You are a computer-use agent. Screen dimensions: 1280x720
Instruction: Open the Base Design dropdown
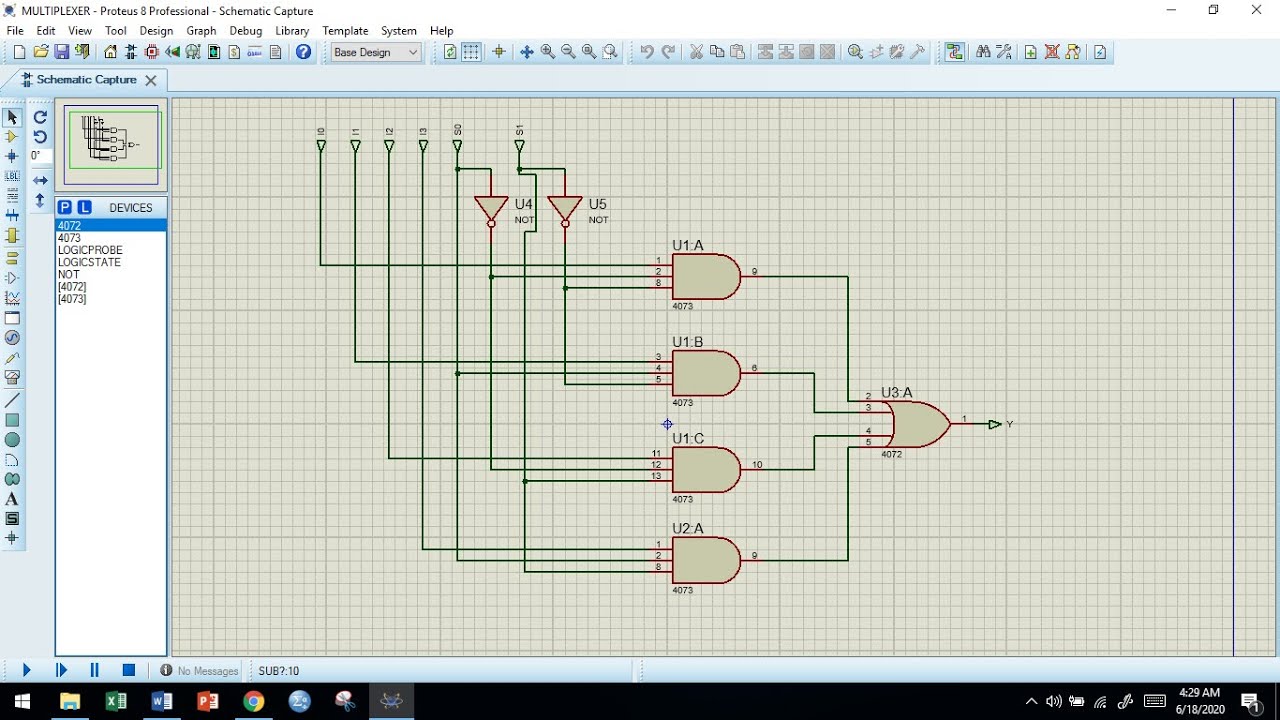pos(376,52)
